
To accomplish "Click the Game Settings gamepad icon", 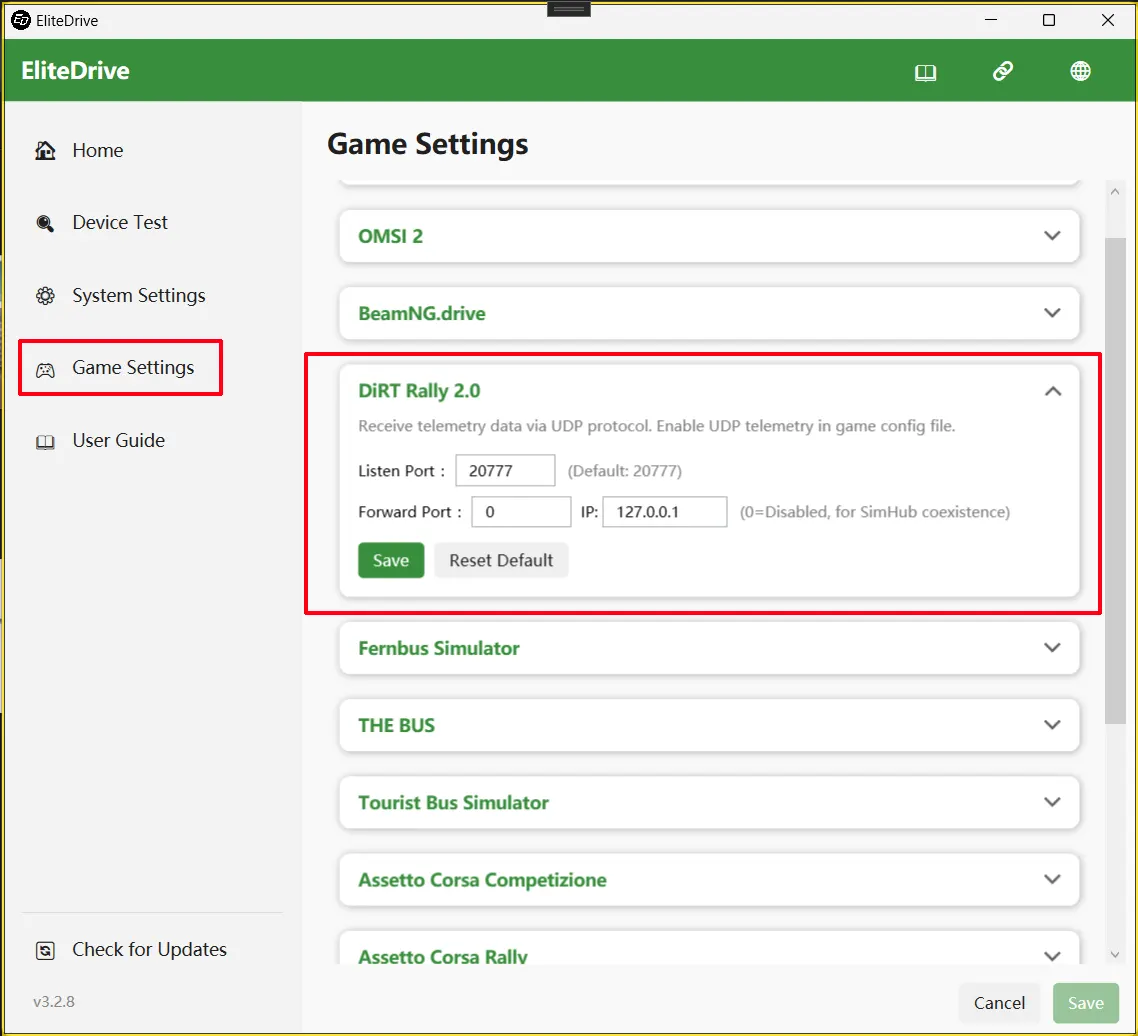I will pos(45,370).
